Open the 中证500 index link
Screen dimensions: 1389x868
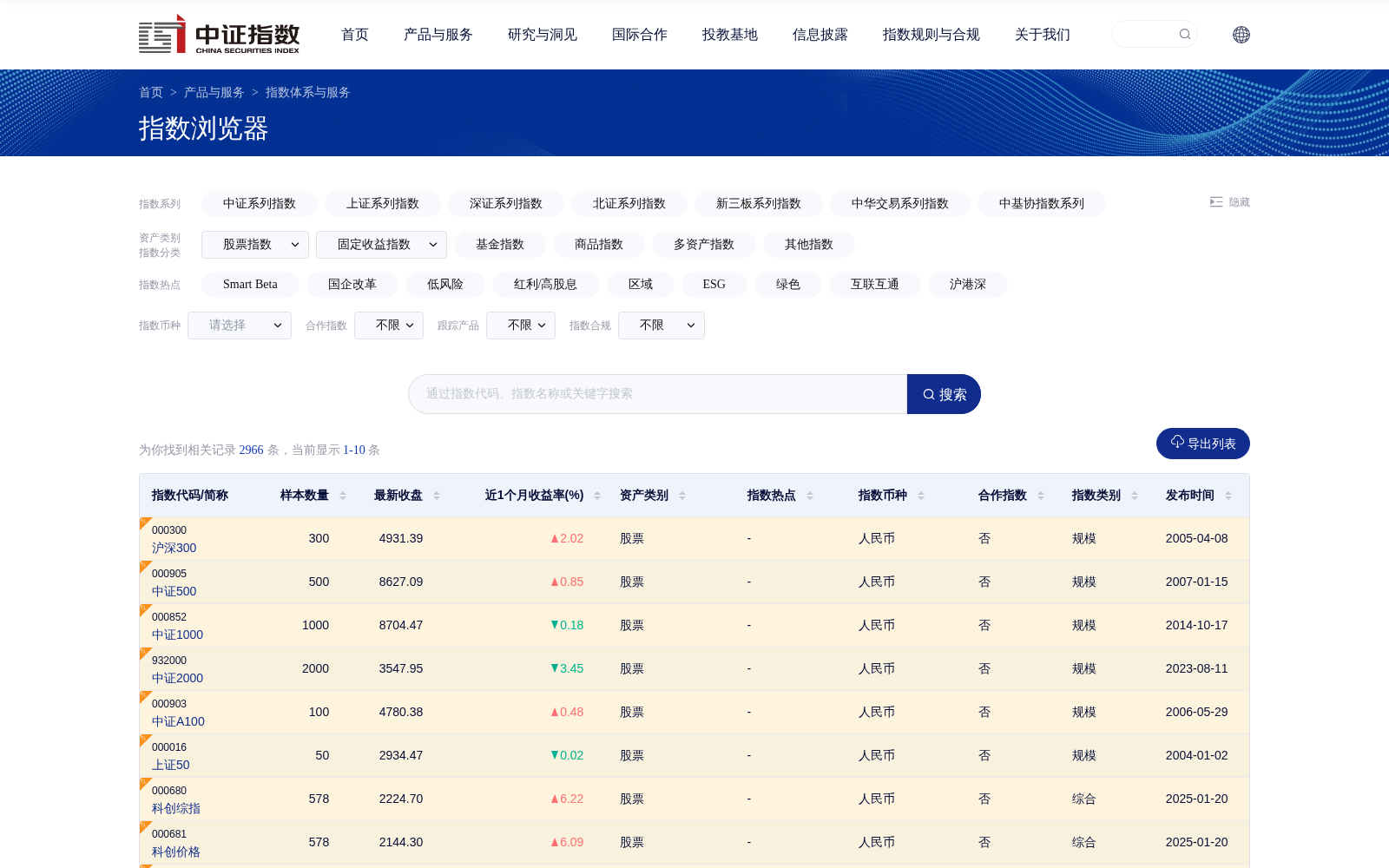(x=174, y=591)
